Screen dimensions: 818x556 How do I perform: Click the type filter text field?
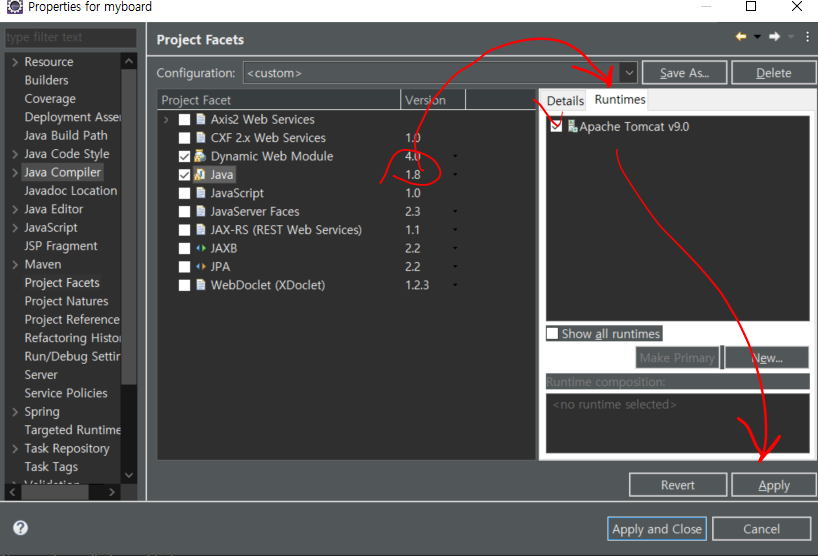click(x=71, y=38)
